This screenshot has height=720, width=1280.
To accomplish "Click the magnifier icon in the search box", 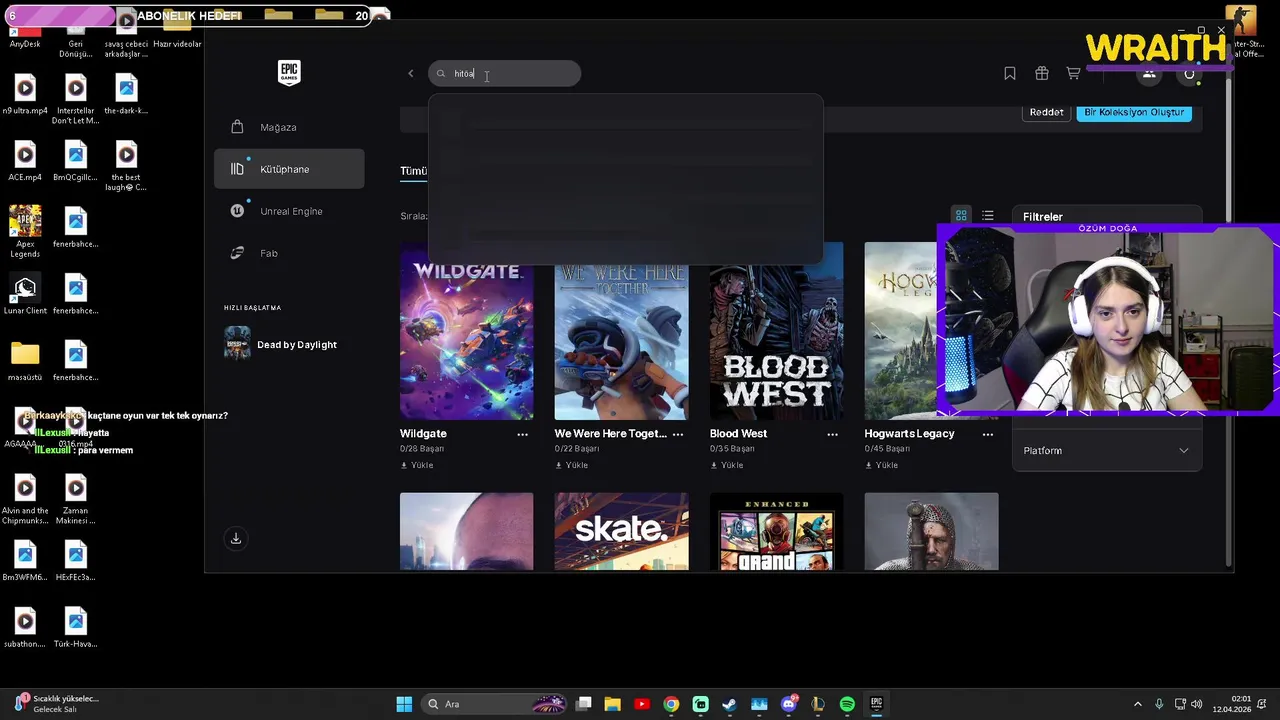I will pos(441,73).
